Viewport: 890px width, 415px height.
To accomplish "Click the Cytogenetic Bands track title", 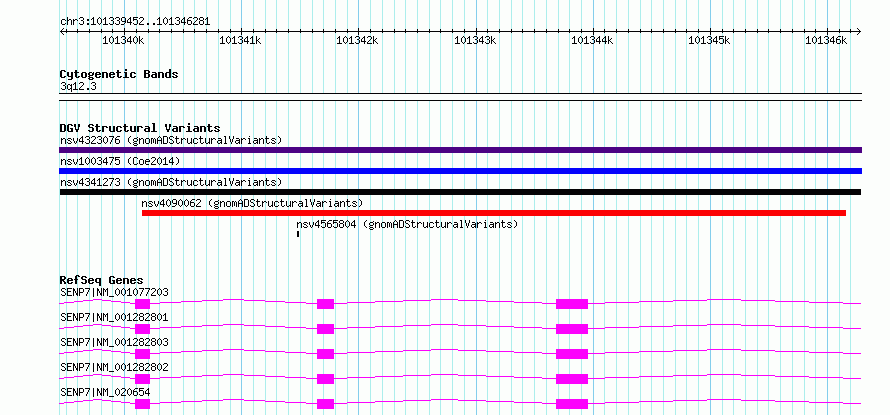I will pyautogui.click(x=119, y=74).
